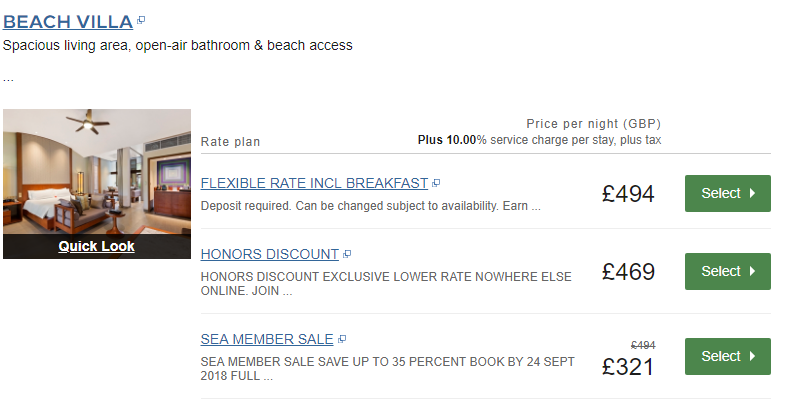This screenshot has height=417, width=801.
Task: Select the £321 Sea Member Sale rate
Action: 727,356
